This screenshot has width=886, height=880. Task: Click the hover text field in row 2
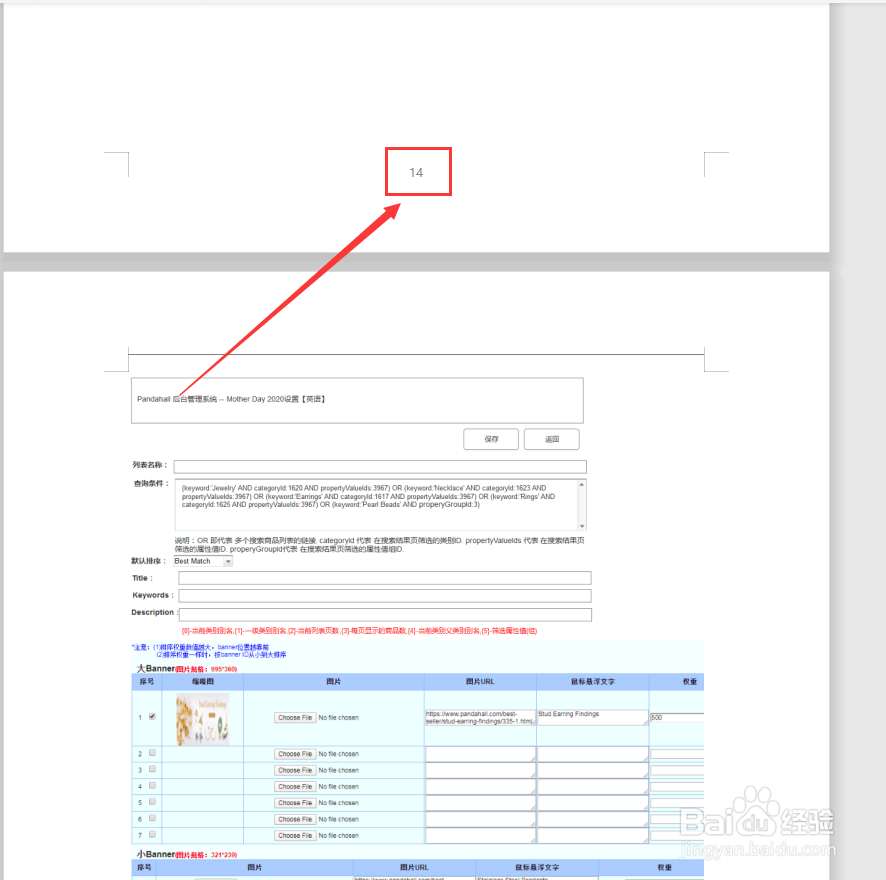[593, 754]
